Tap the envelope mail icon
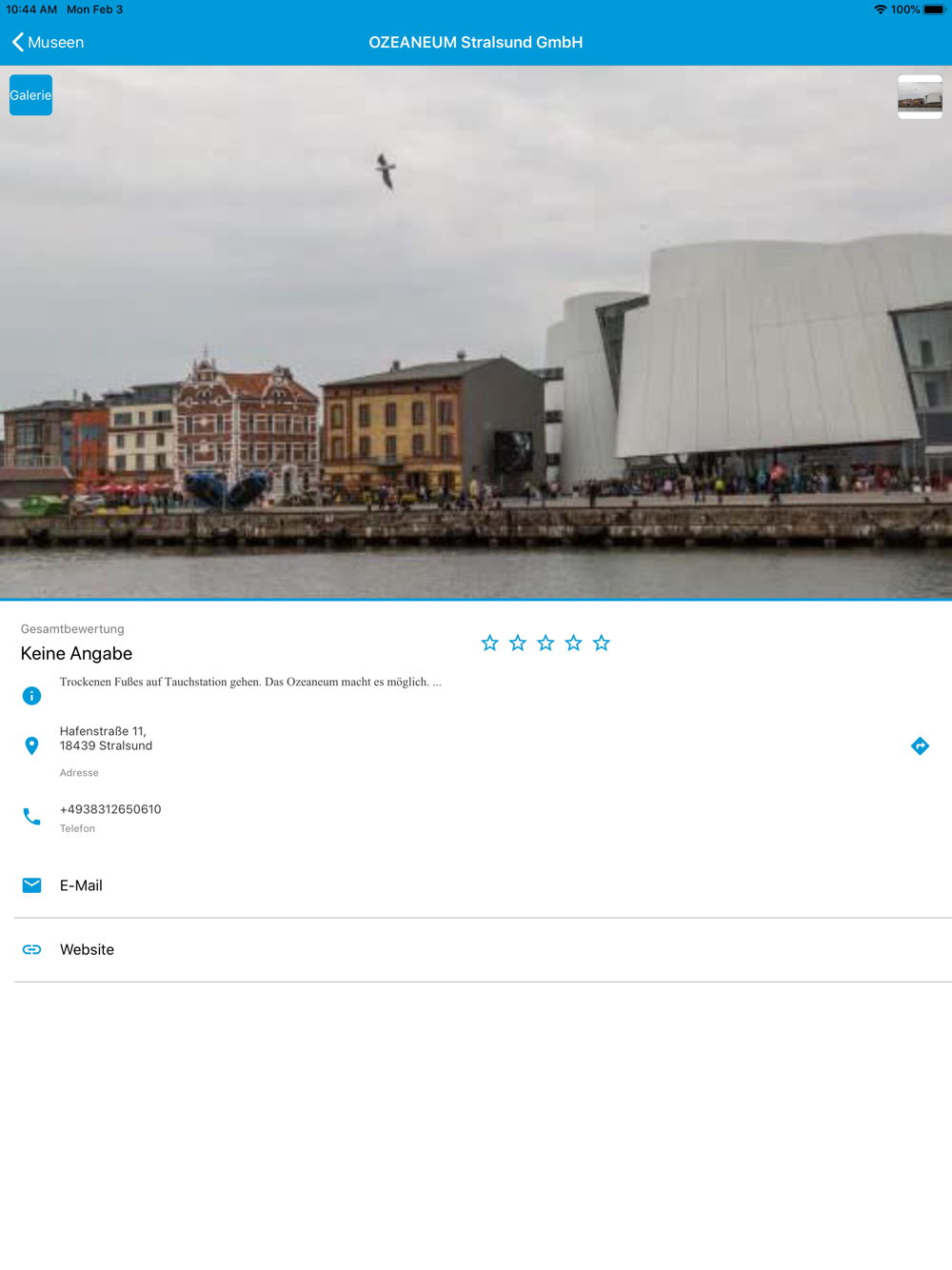The image size is (952, 1270). click(31, 885)
